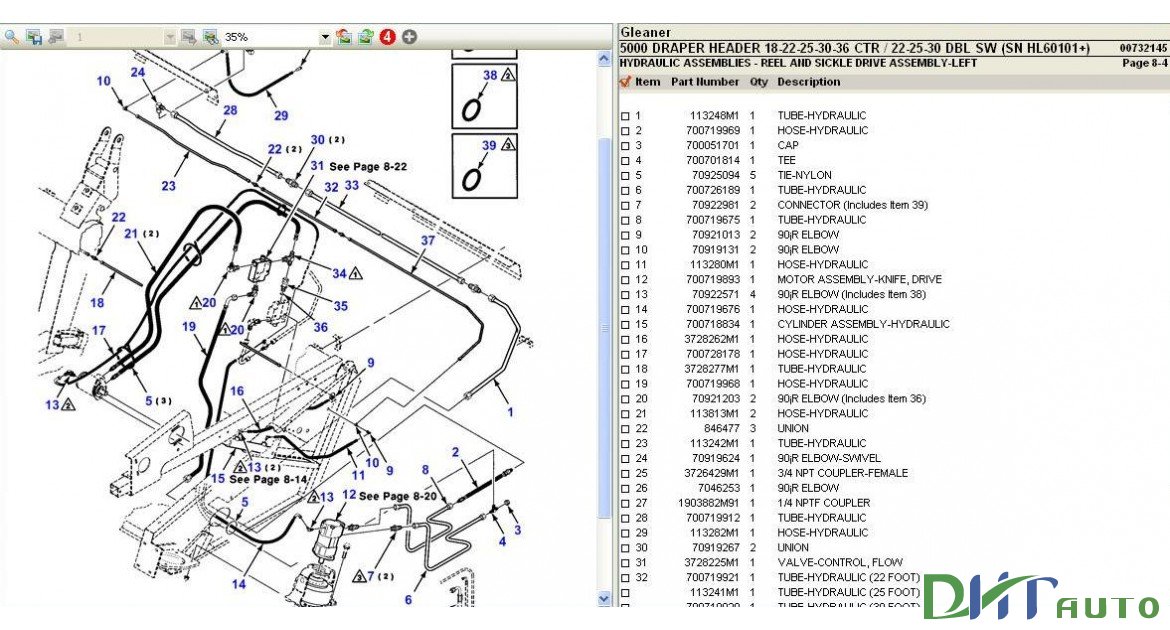Screen dimensions: 1170x630
Task: Click callout 14 on the hose
Action: pyautogui.click(x=239, y=584)
